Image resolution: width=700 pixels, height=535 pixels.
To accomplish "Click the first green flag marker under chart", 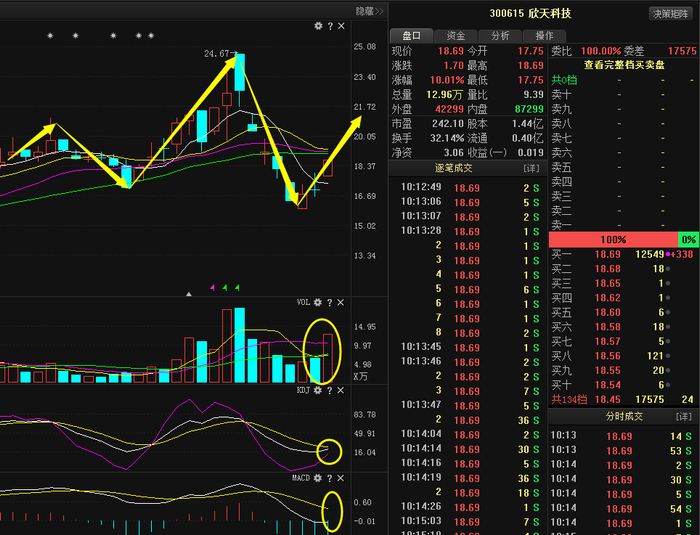I will (225, 288).
